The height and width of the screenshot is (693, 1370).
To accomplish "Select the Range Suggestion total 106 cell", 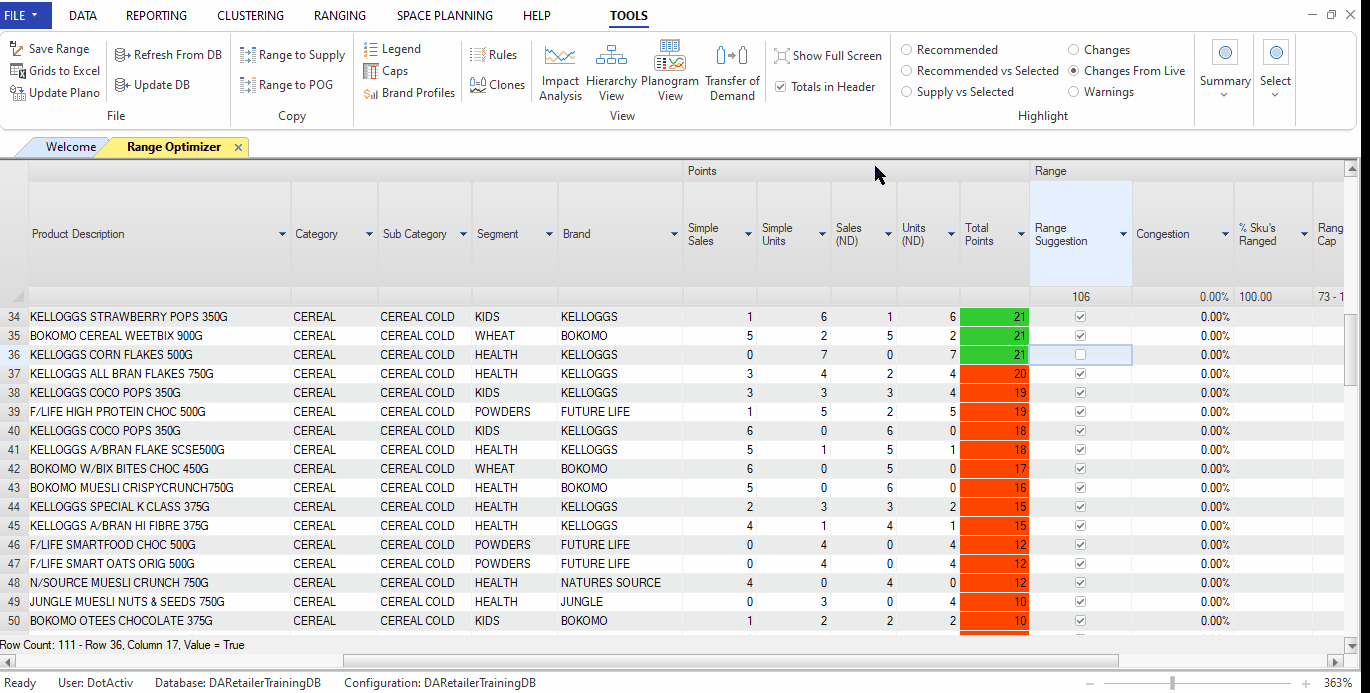I will 1081,297.
